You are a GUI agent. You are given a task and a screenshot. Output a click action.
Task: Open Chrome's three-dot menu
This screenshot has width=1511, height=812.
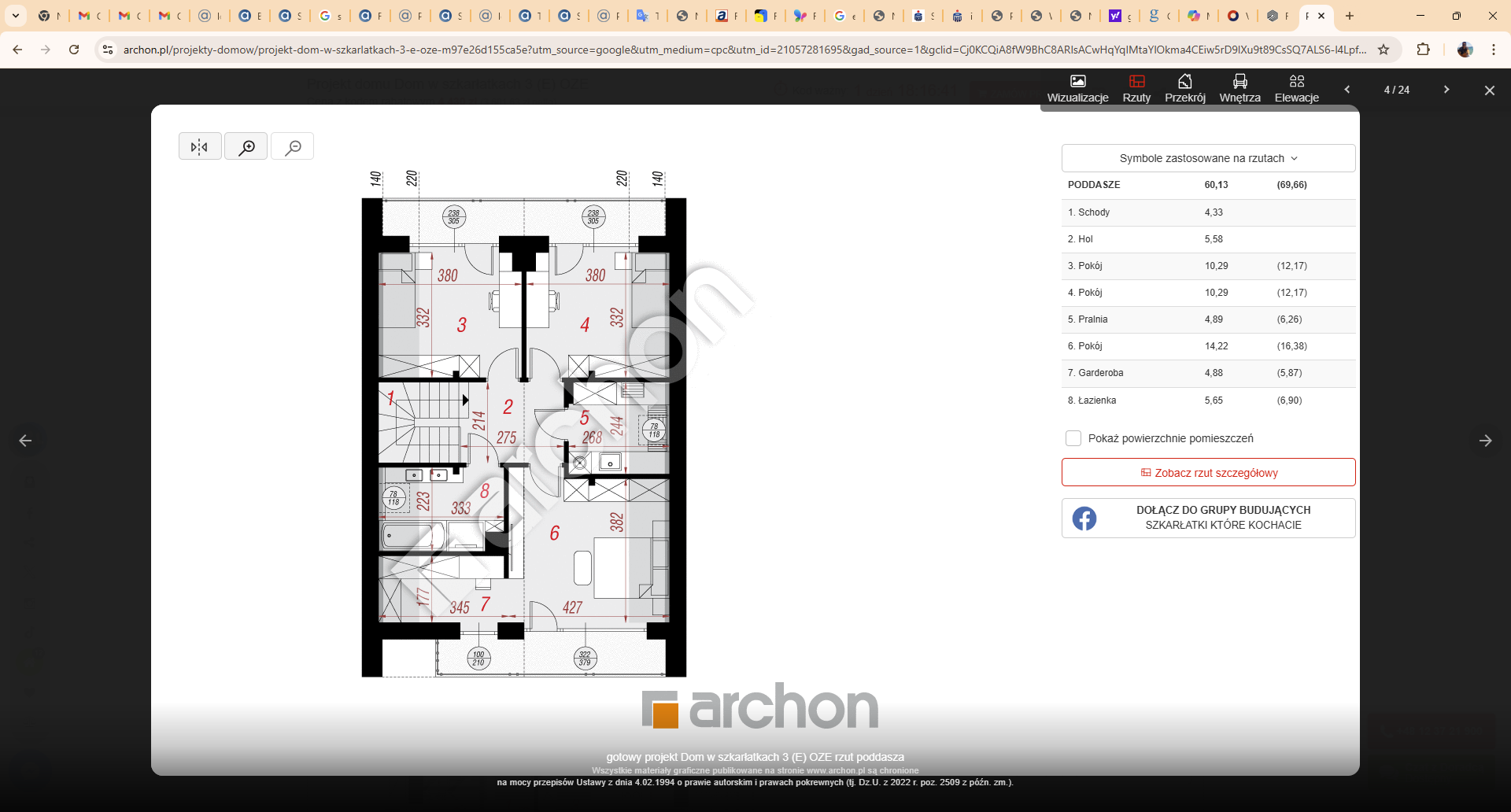tap(1494, 50)
